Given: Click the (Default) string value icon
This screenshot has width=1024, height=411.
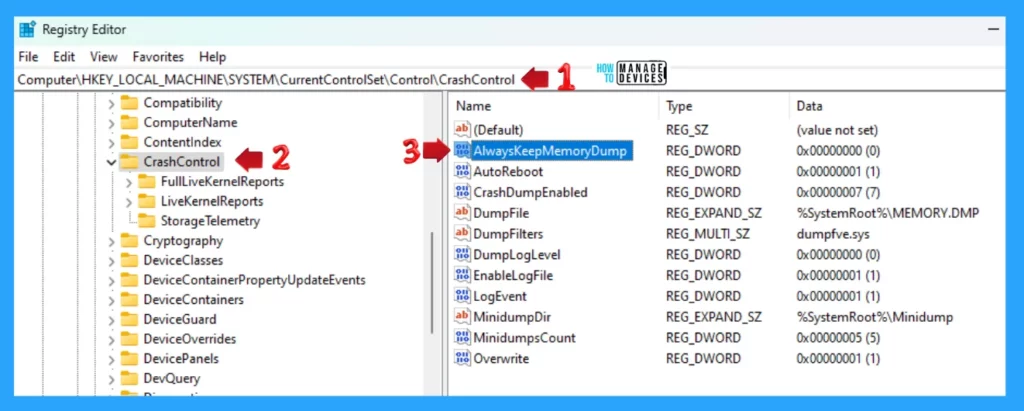Looking at the screenshot, I should (462, 130).
